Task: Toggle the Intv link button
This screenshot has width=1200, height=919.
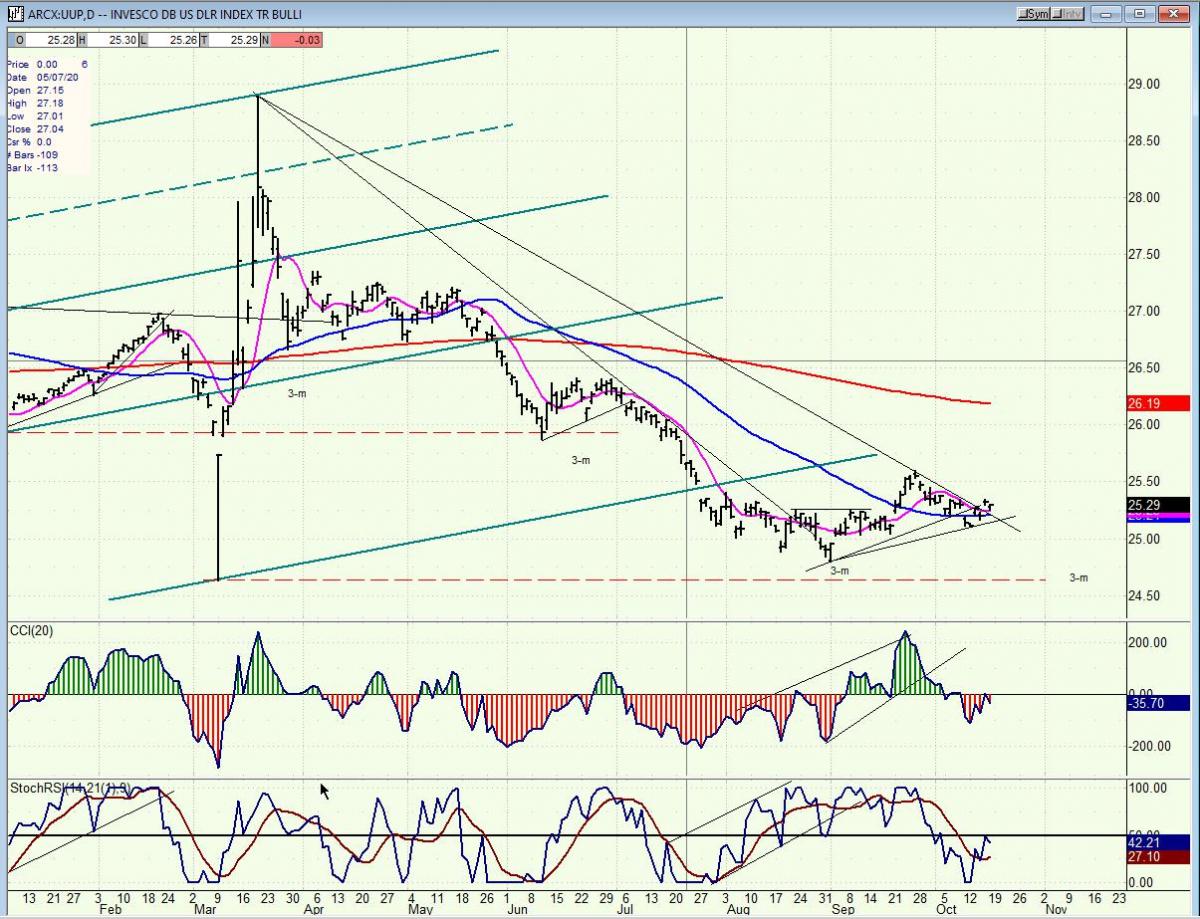Action: [x=1069, y=14]
